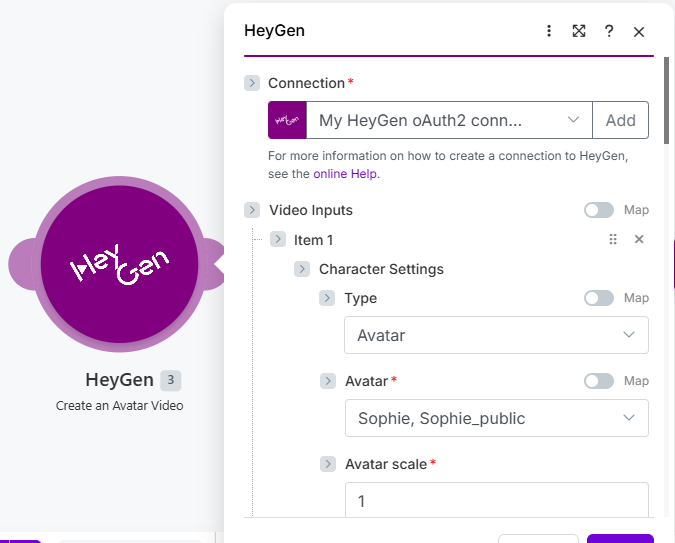Open the My HeyGen oAuth2 connection dropdown
Image resolution: width=675 pixels, height=543 pixels.
449,120
